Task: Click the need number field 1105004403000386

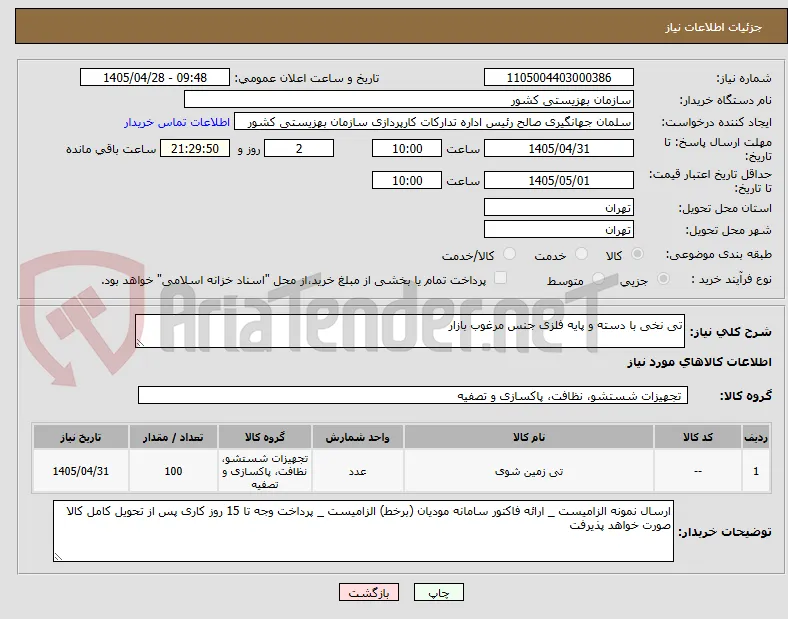Action: [558, 77]
